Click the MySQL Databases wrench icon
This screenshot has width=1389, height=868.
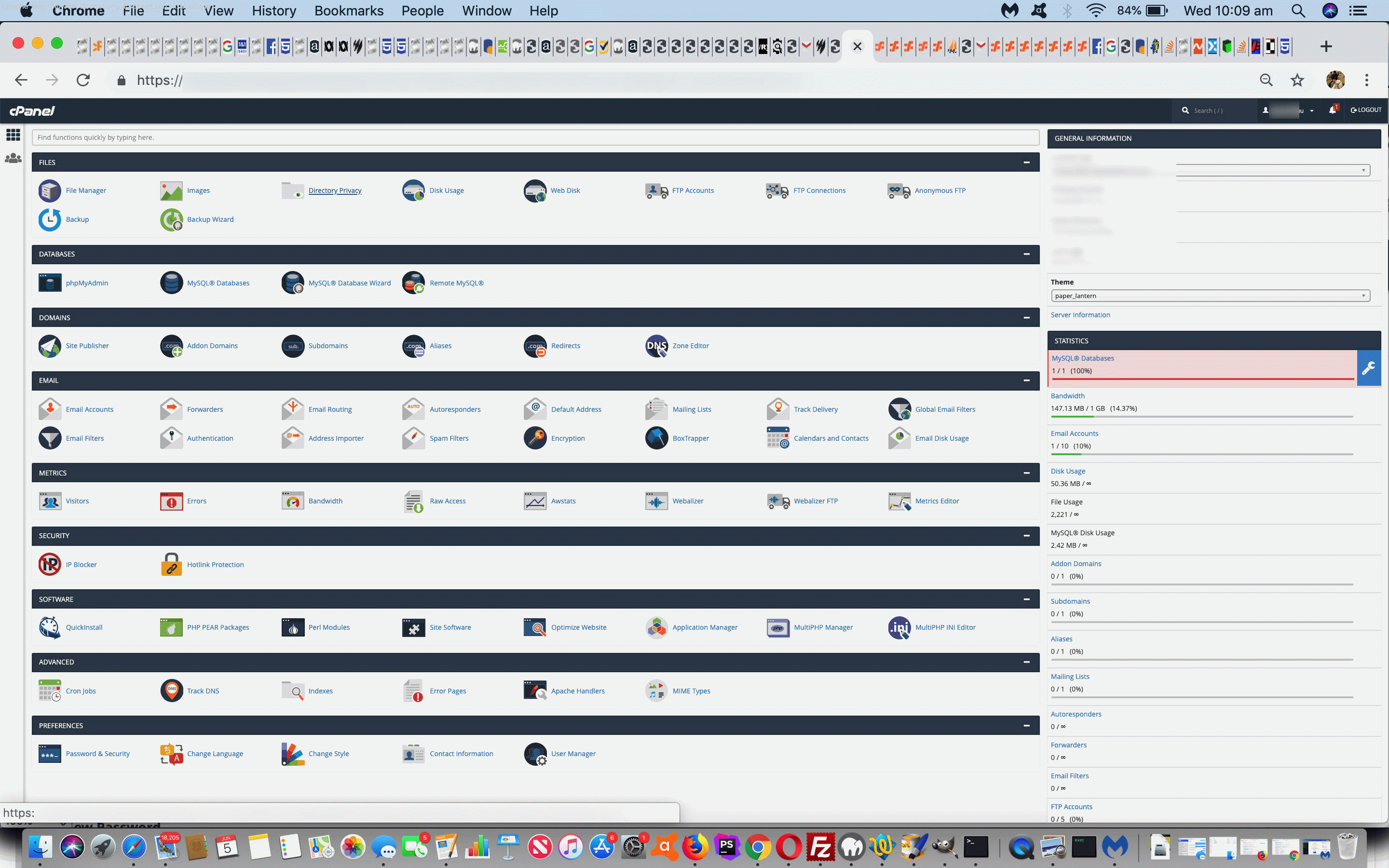(x=1368, y=368)
